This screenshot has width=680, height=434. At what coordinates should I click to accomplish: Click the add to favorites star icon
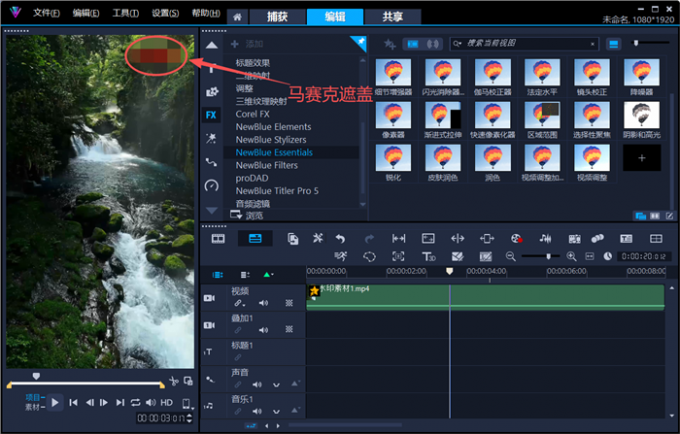389,44
